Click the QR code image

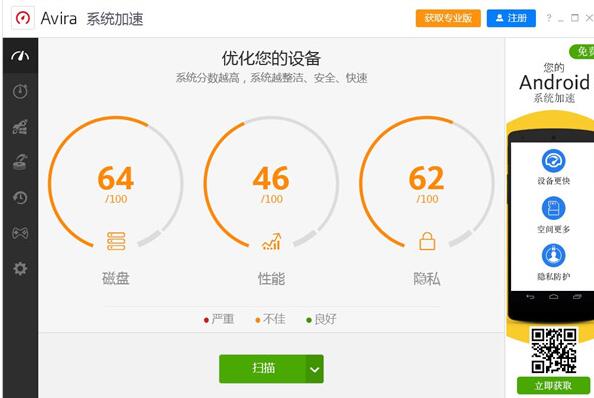click(x=554, y=351)
